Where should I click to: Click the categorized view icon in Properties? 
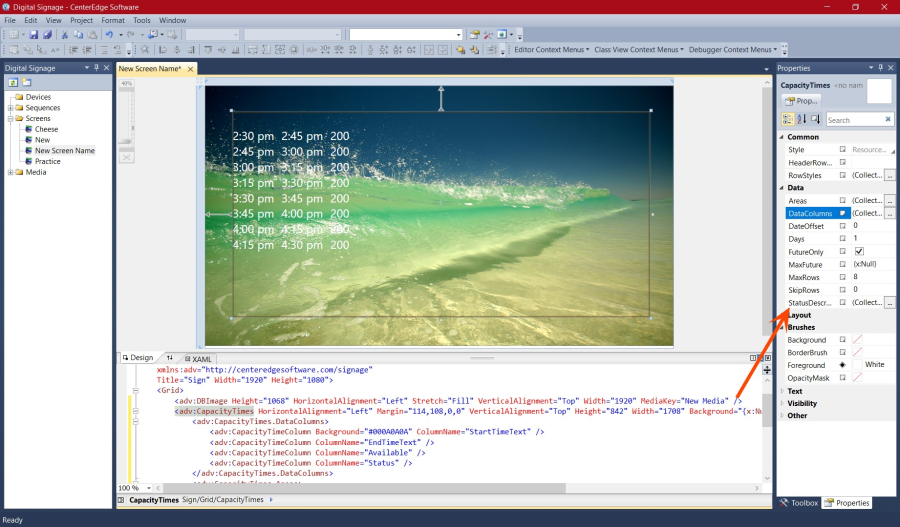click(x=787, y=119)
